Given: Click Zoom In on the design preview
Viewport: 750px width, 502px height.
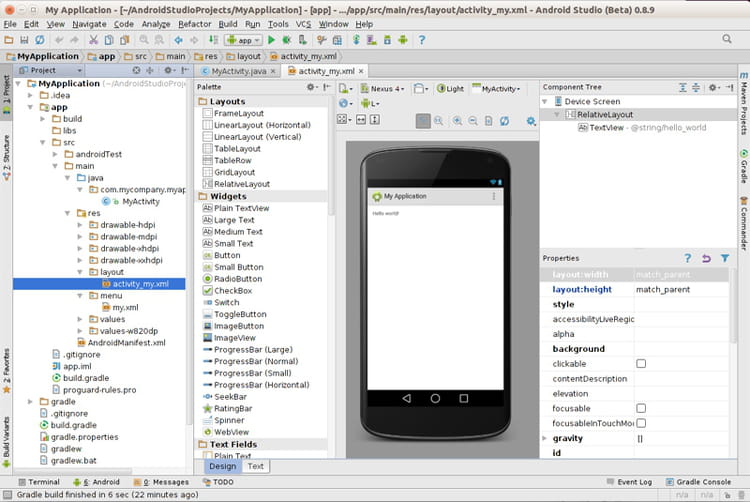Looking at the screenshot, I should click(x=457, y=121).
